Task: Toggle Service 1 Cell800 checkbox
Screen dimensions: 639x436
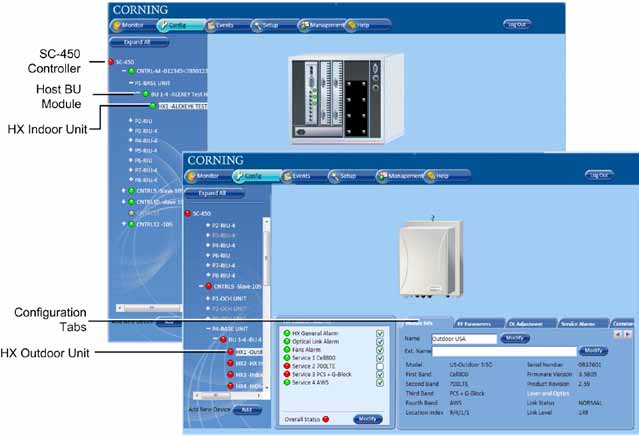Action: point(380,358)
